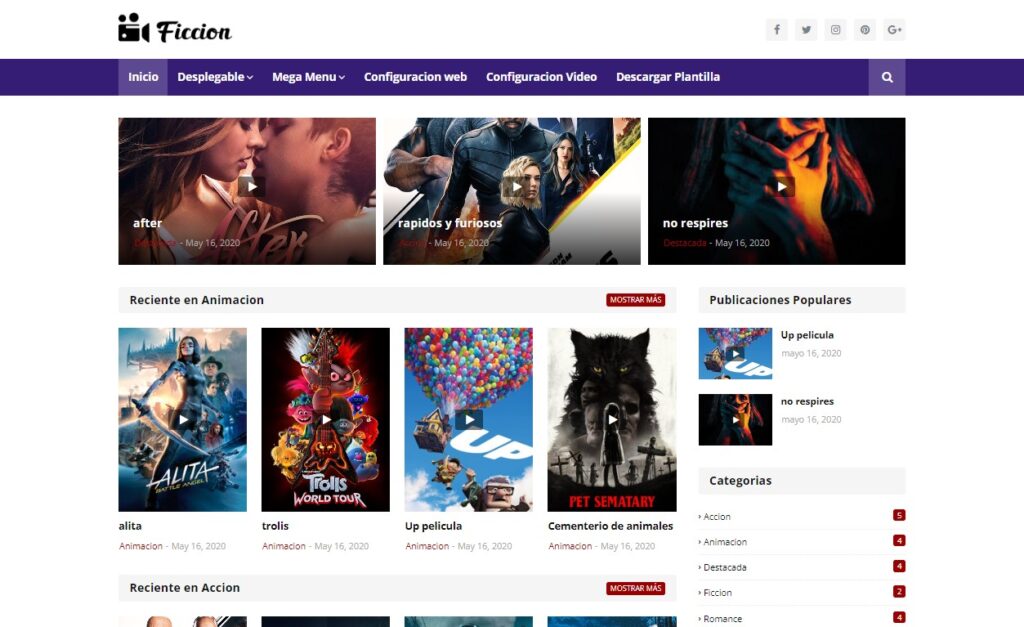The image size is (1024, 627).
Task: Click the search magnifier in navbar
Action: tap(887, 77)
